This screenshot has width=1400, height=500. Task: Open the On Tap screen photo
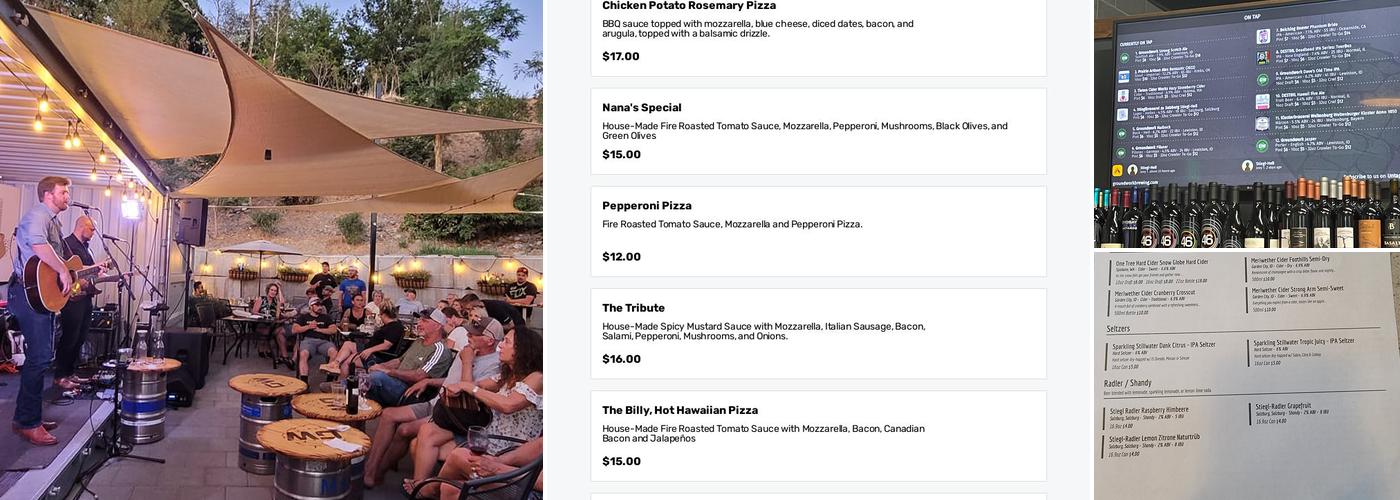[1247, 123]
